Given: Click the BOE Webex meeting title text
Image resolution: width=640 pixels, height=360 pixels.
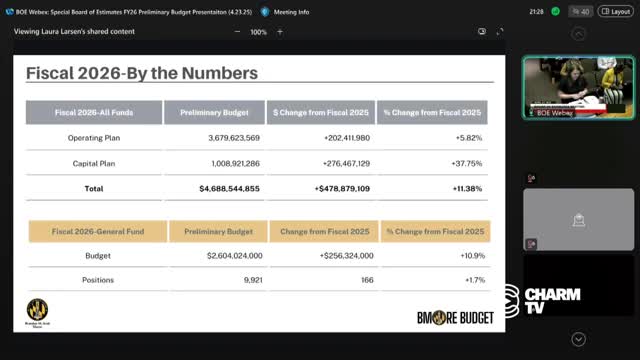Looking at the screenshot, I should point(134,12).
